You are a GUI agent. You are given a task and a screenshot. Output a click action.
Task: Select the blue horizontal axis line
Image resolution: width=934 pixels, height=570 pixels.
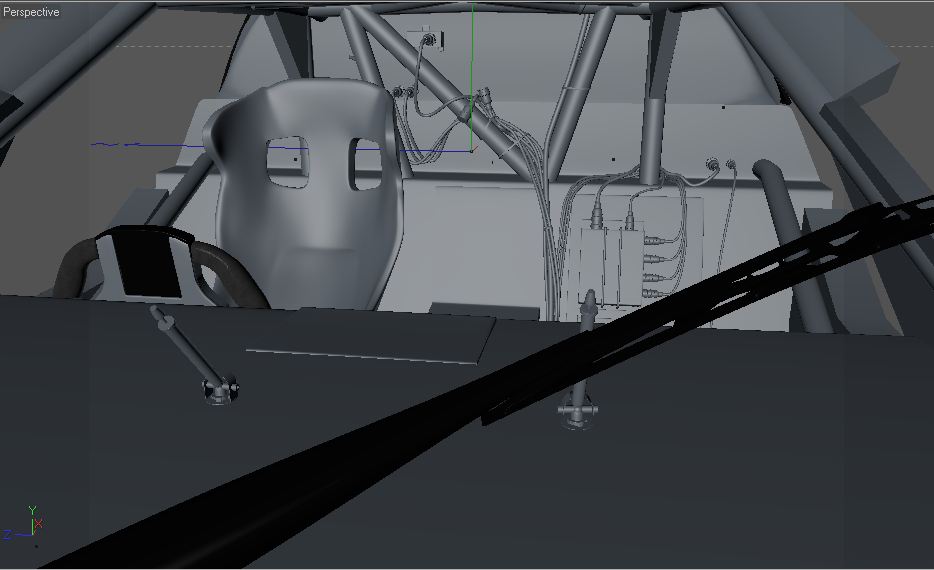(x=280, y=147)
